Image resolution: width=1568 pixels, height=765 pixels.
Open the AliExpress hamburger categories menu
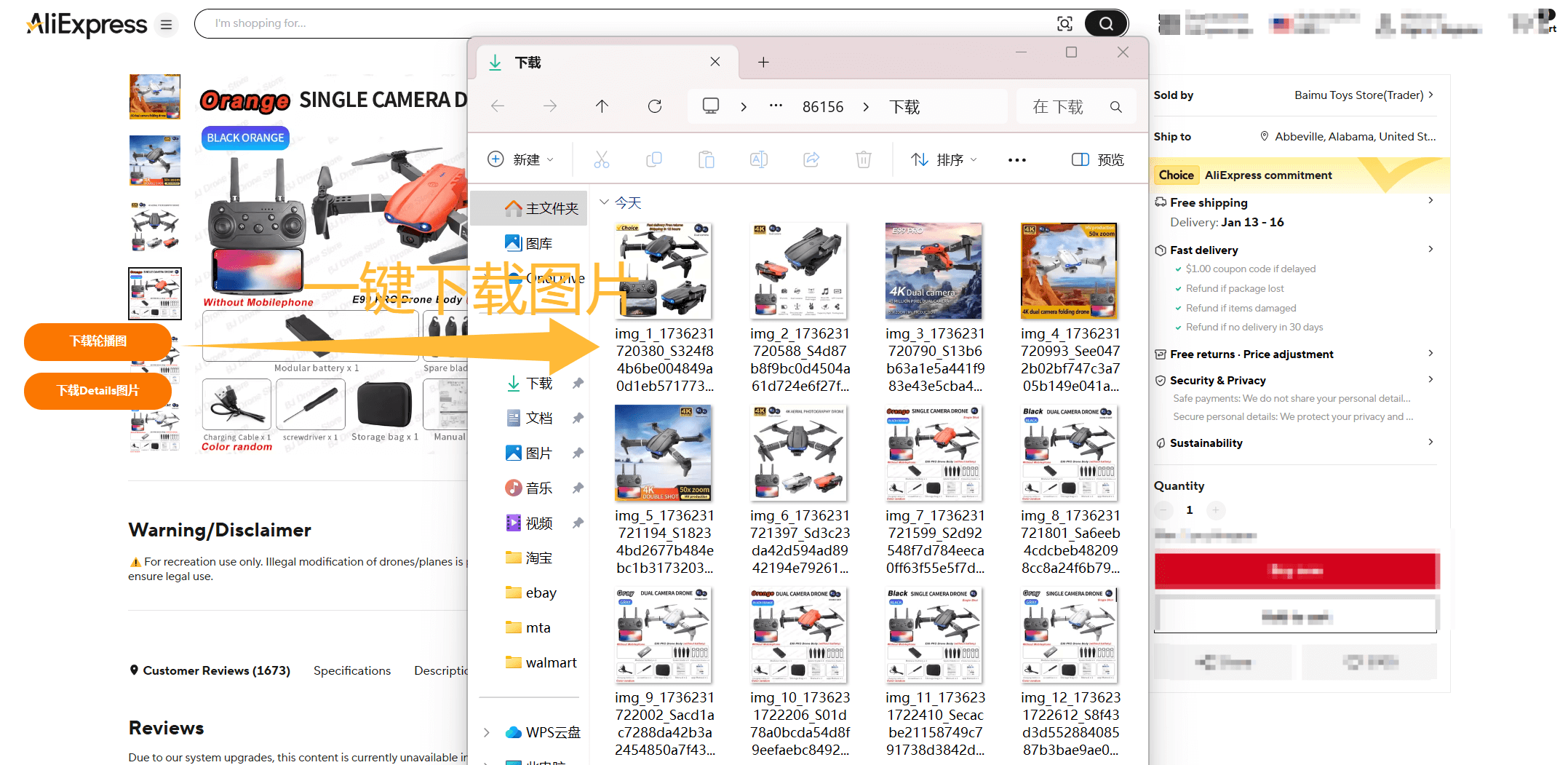point(166,25)
